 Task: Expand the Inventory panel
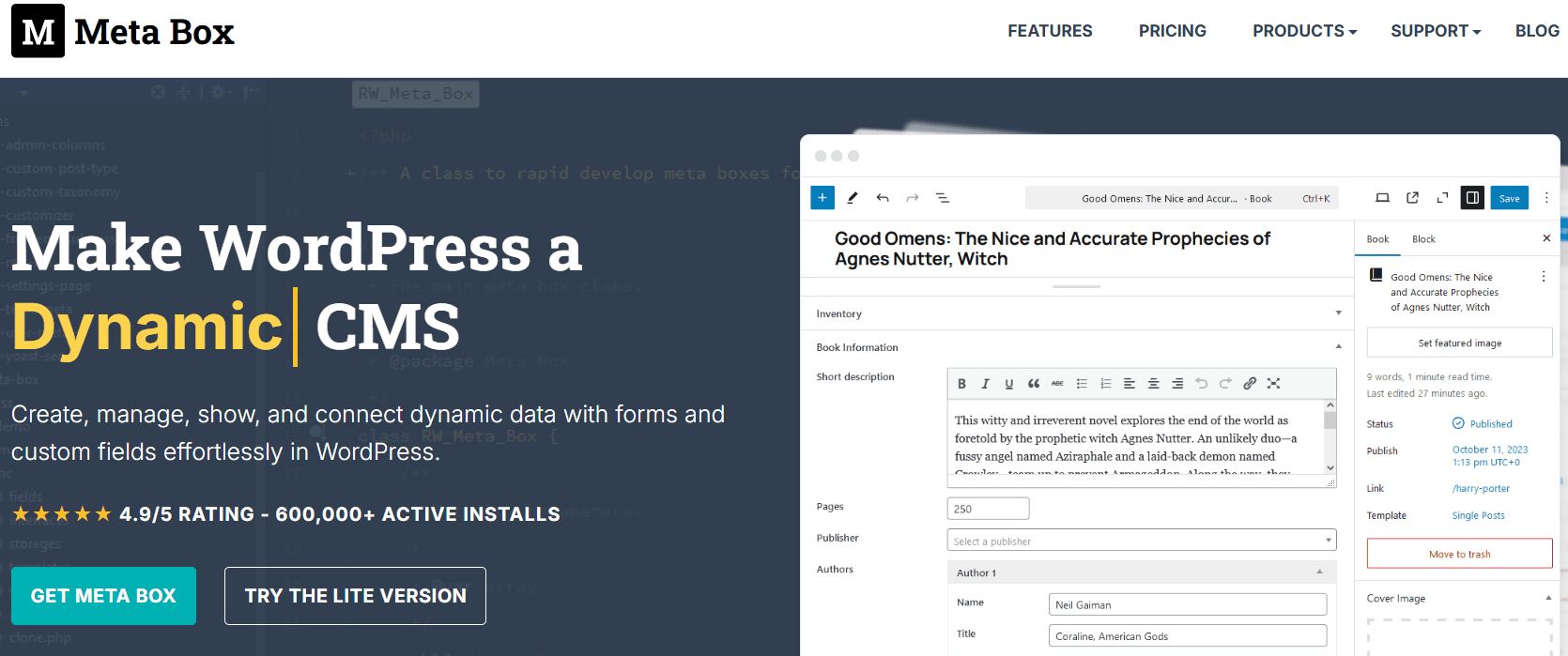click(x=1078, y=313)
